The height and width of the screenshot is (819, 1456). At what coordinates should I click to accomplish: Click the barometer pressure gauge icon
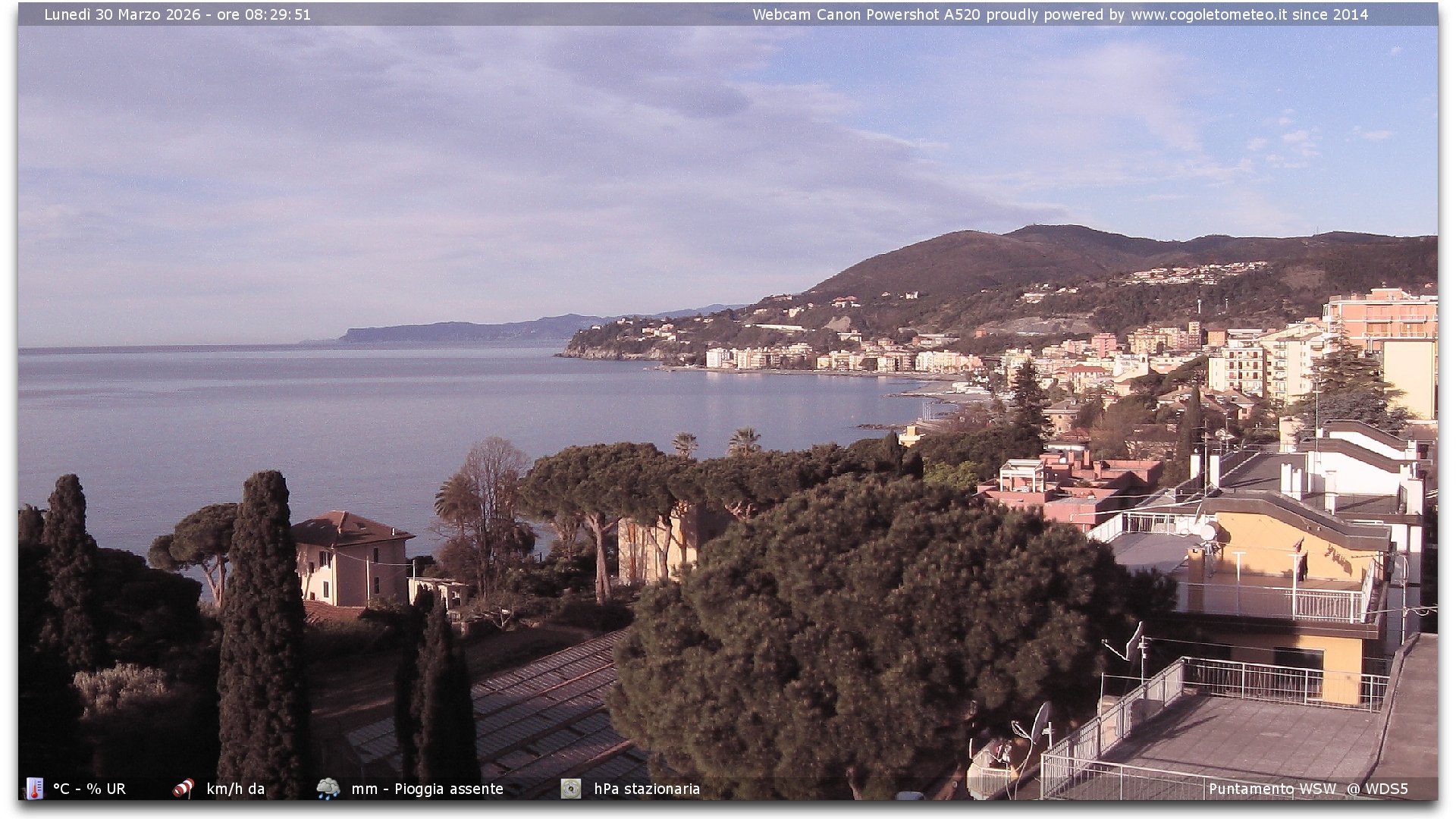(570, 789)
